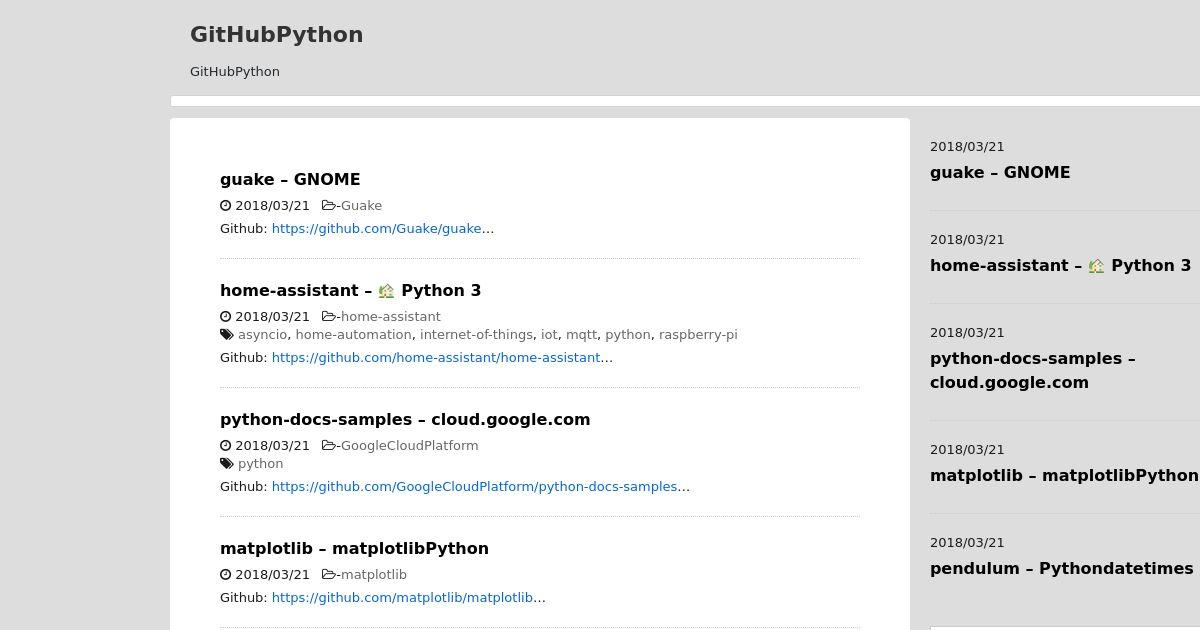Select the asyncio tag
This screenshot has height=630, width=1200.
[x=262, y=335]
